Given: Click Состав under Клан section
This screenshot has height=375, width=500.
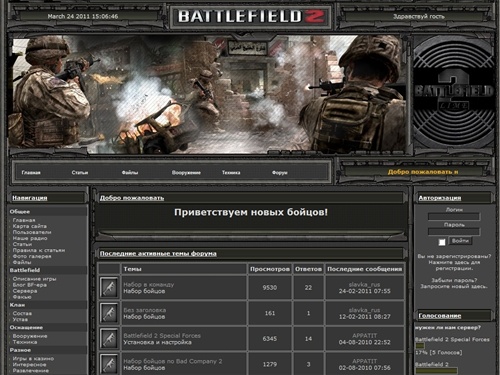Looking at the screenshot, I should (22, 313).
